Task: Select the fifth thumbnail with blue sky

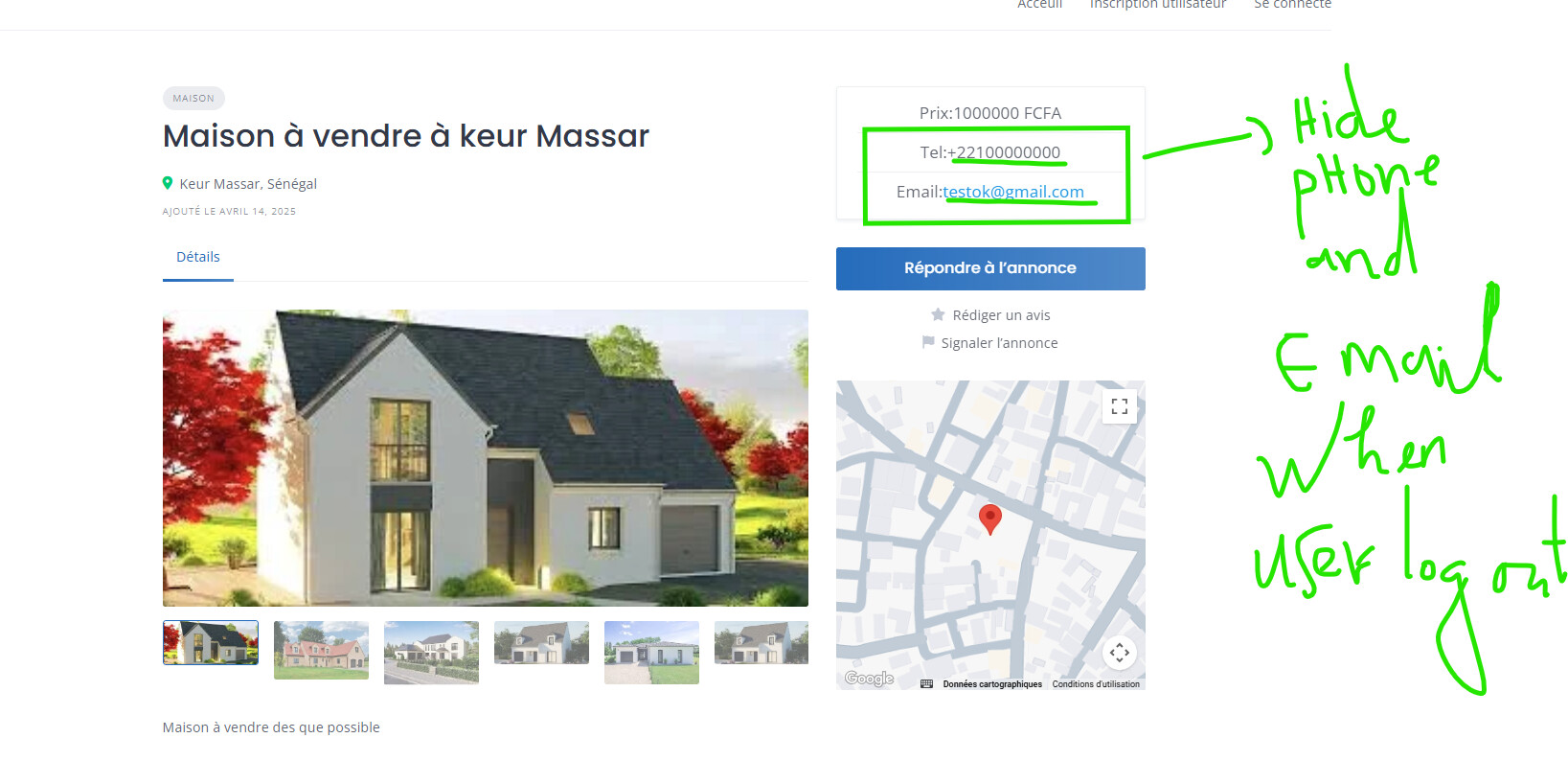Action: [651, 653]
